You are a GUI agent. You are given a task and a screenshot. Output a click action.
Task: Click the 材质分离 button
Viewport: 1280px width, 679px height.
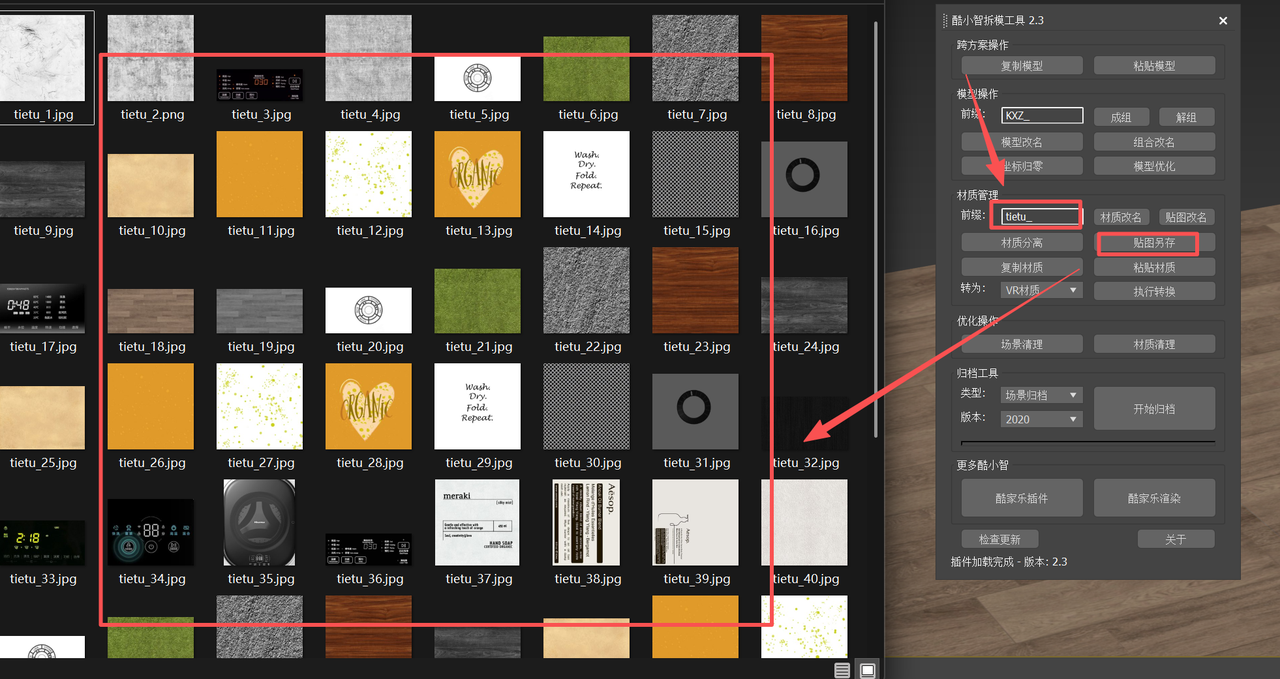(x=1022, y=242)
